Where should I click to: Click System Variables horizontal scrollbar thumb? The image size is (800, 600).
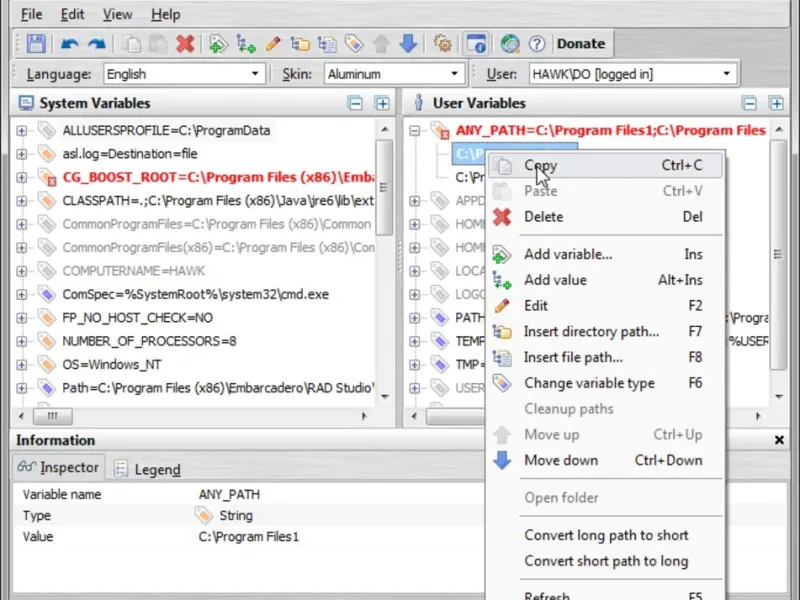click(x=53, y=416)
